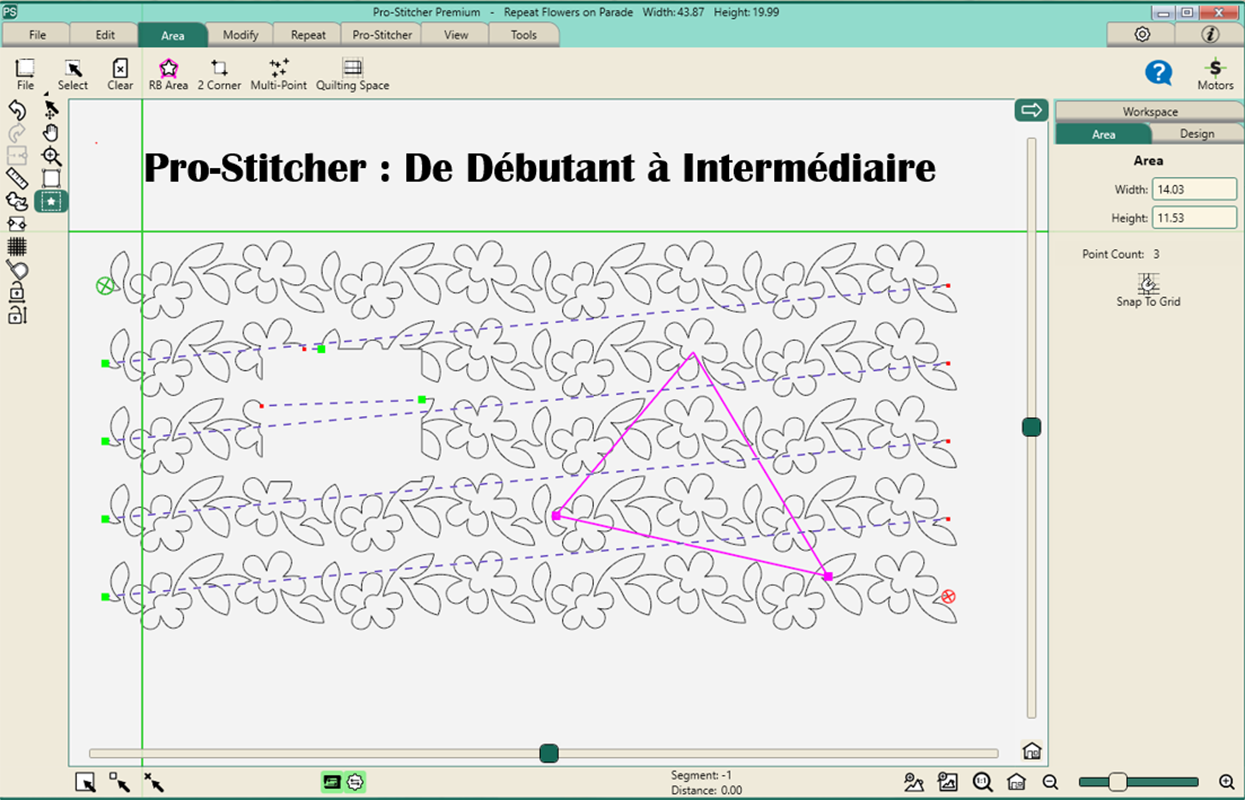
Task: Open the View tab
Action: (456, 35)
